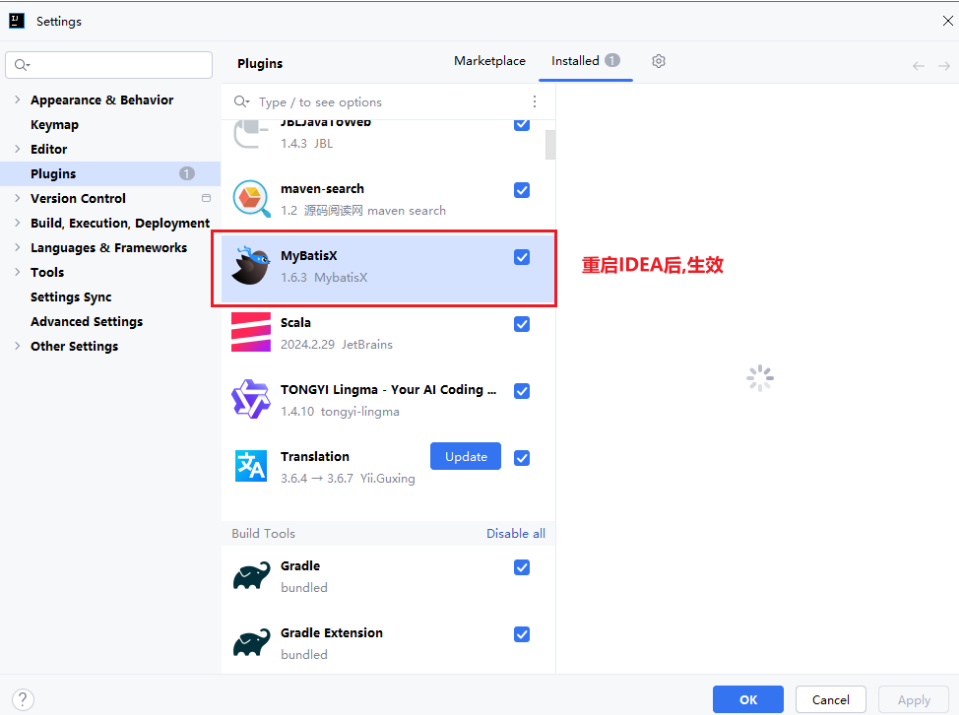Expand Languages & Frameworks node
The width and height of the screenshot is (959, 715).
(17, 247)
